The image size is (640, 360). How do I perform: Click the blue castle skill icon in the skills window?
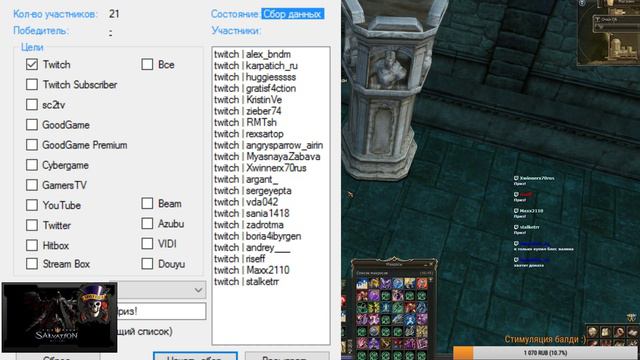[x=362, y=283]
